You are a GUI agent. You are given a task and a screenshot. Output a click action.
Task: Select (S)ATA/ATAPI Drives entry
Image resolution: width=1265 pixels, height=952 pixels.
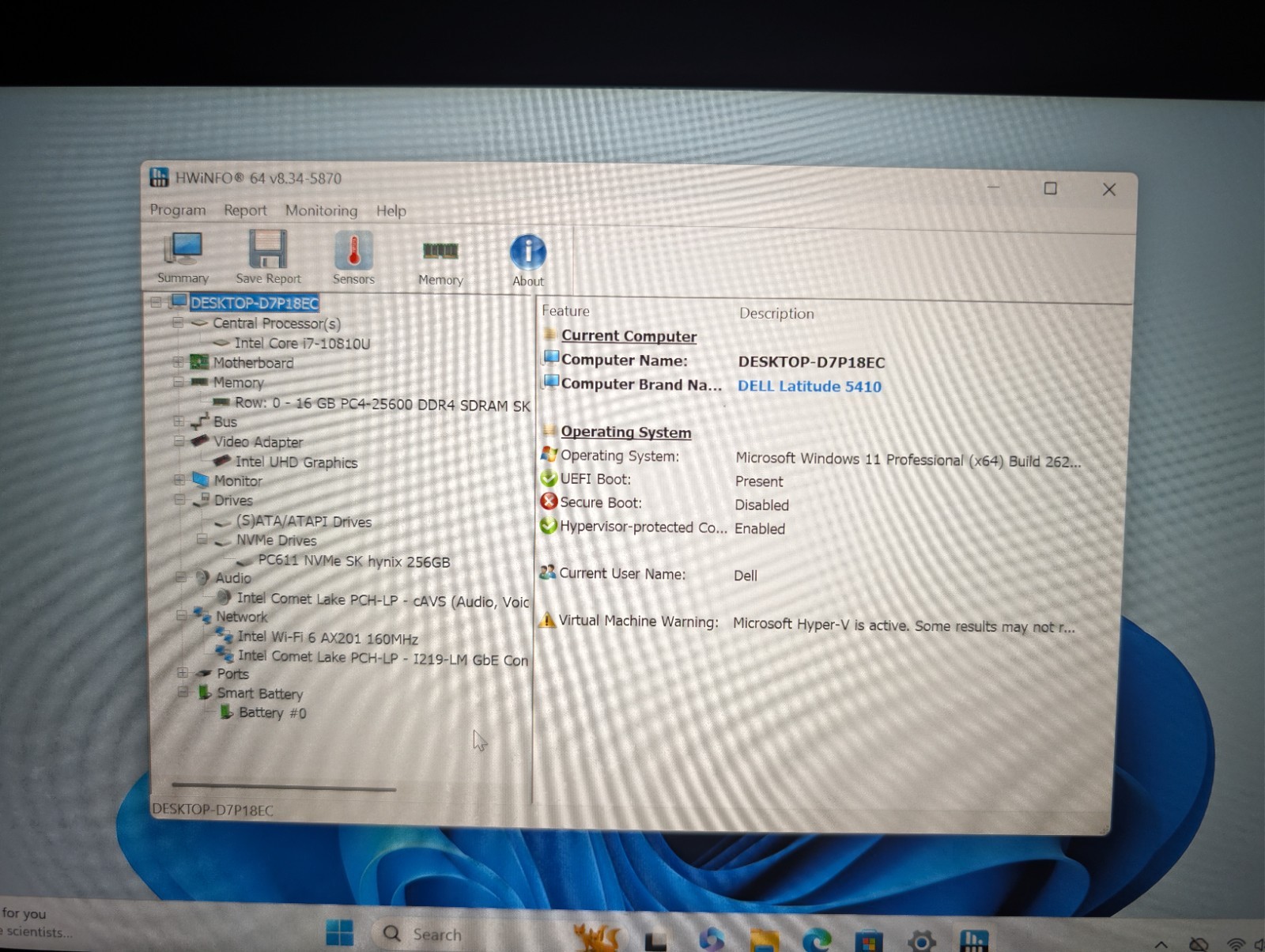(x=304, y=522)
